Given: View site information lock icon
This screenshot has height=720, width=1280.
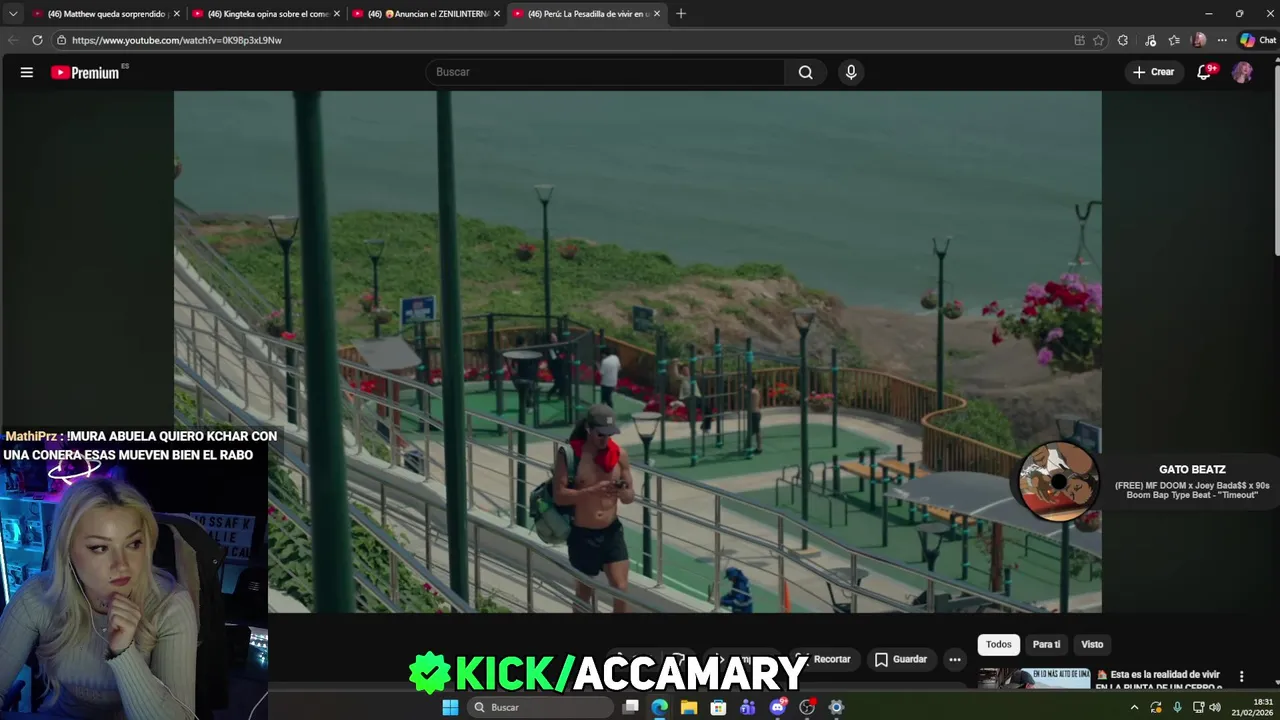Looking at the screenshot, I should click(61, 40).
